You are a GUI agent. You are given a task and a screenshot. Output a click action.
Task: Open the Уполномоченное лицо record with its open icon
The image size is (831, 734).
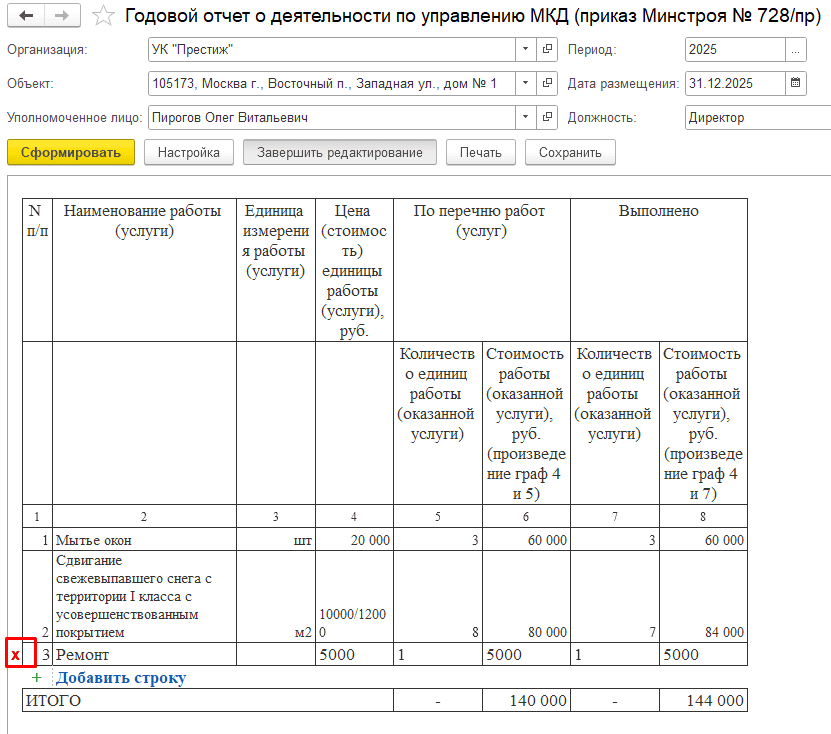pos(548,118)
